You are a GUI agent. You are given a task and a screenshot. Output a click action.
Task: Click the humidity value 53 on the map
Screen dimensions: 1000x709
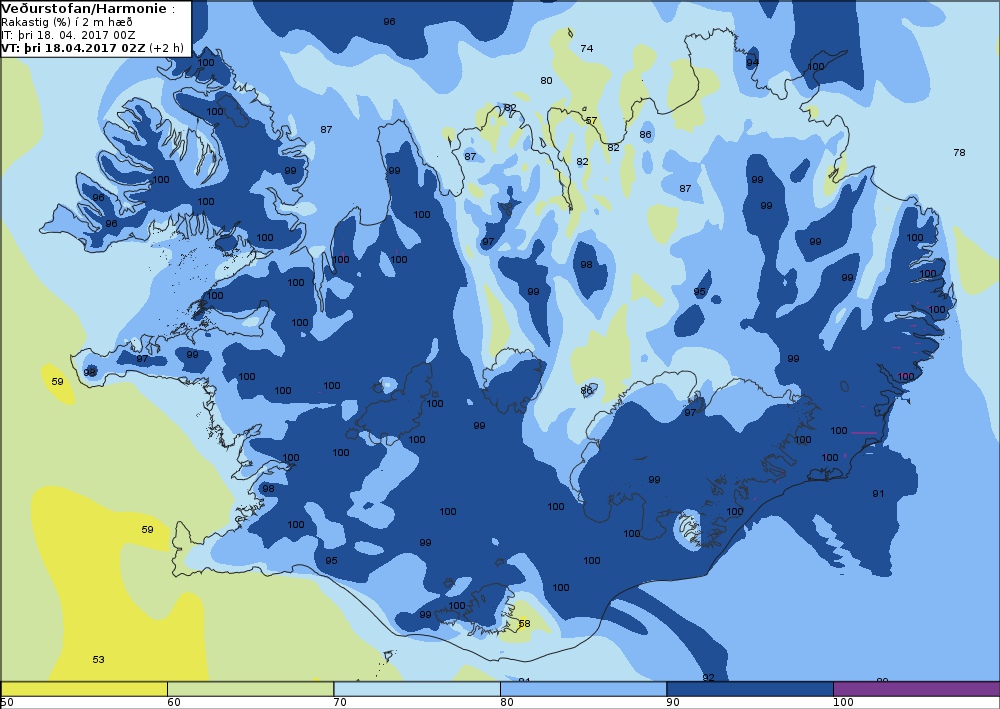pyautogui.click(x=98, y=659)
